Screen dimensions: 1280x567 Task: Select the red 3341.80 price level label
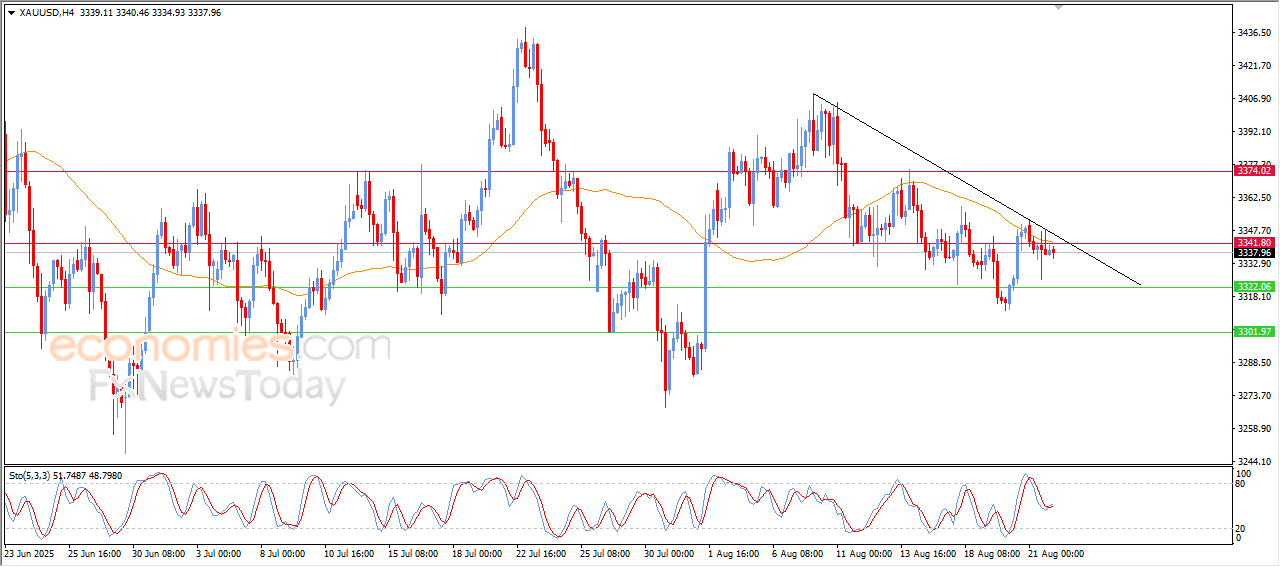click(x=1254, y=243)
